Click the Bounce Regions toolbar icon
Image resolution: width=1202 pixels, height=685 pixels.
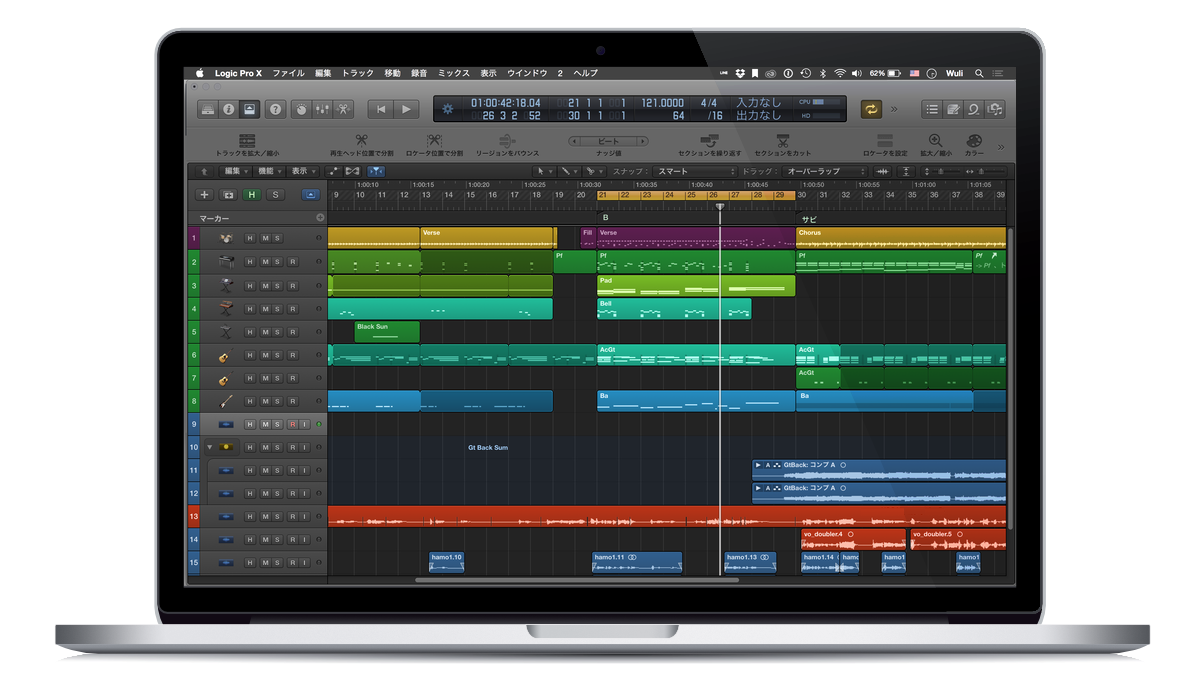tap(507, 142)
